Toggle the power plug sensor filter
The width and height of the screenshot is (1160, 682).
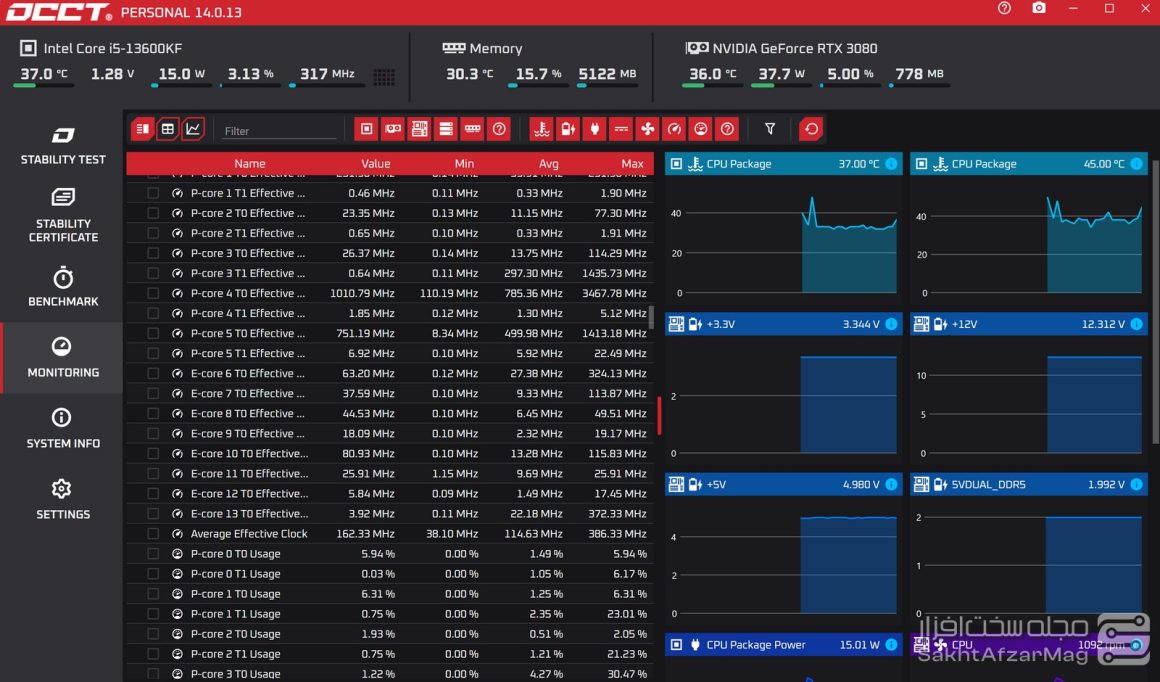594,129
